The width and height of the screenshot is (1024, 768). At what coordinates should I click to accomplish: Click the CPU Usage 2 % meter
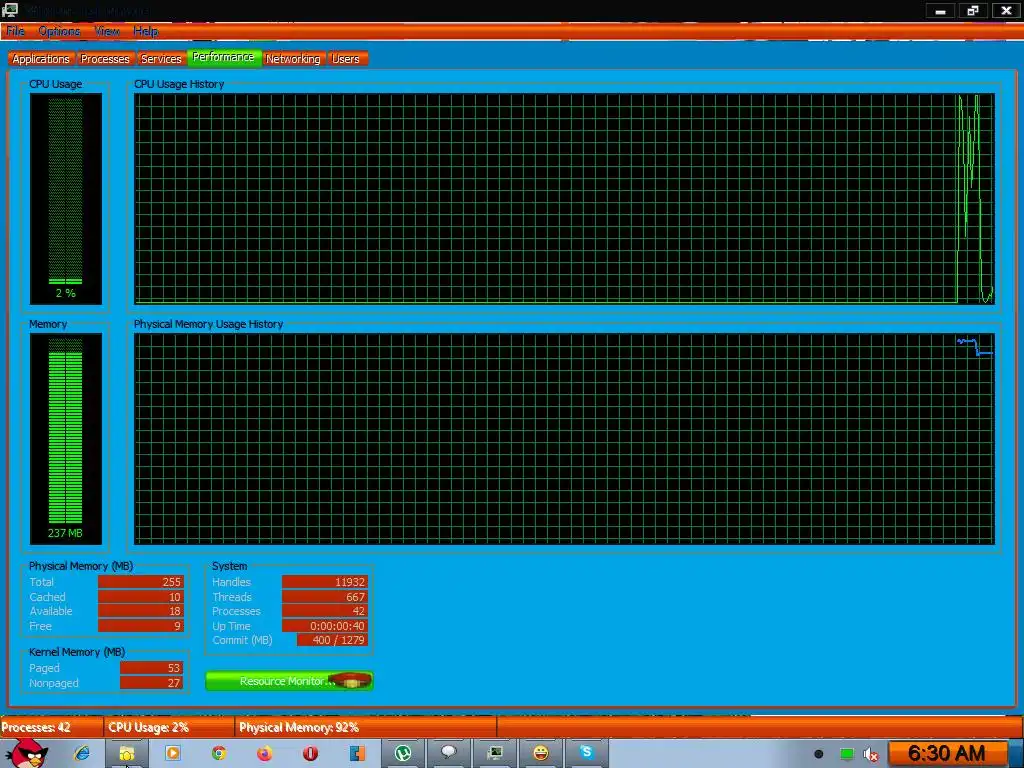(x=65, y=199)
